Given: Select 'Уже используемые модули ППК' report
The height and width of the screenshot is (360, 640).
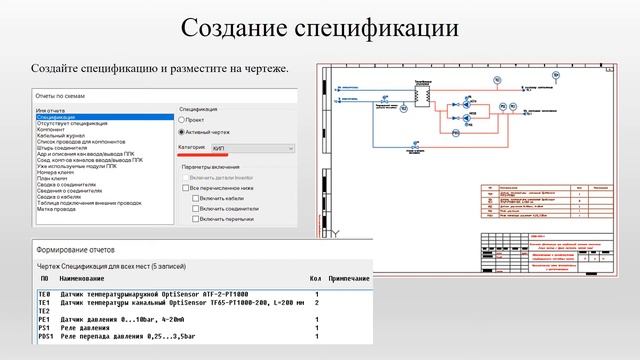Looking at the screenshot, I should [x=77, y=166].
